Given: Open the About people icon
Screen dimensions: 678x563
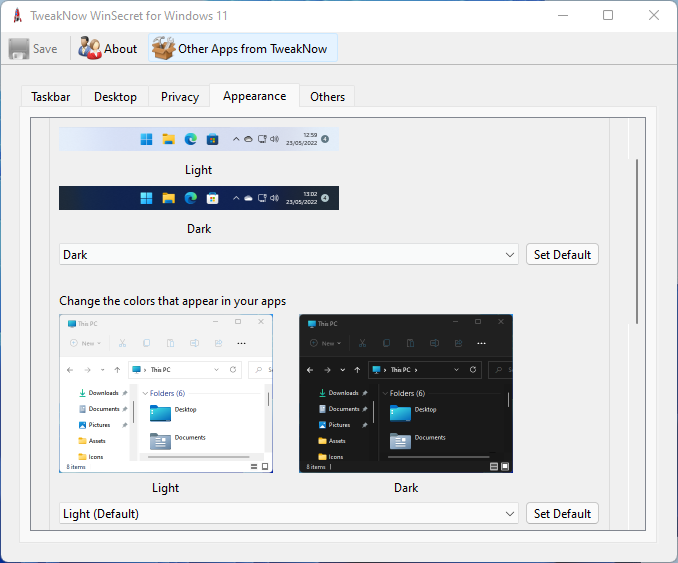Looking at the screenshot, I should 90,48.
